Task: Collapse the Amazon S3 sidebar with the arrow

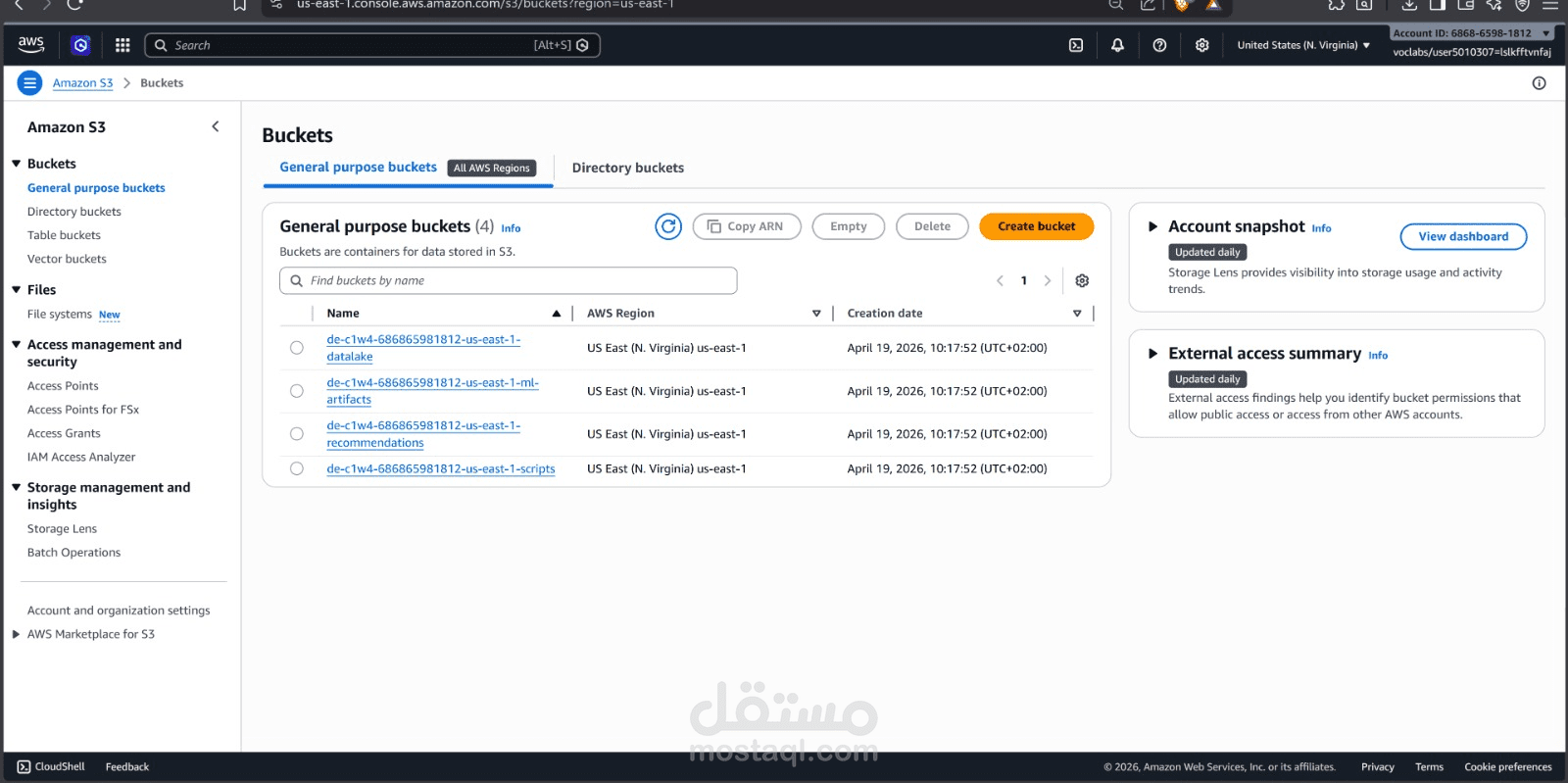Action: click(216, 126)
